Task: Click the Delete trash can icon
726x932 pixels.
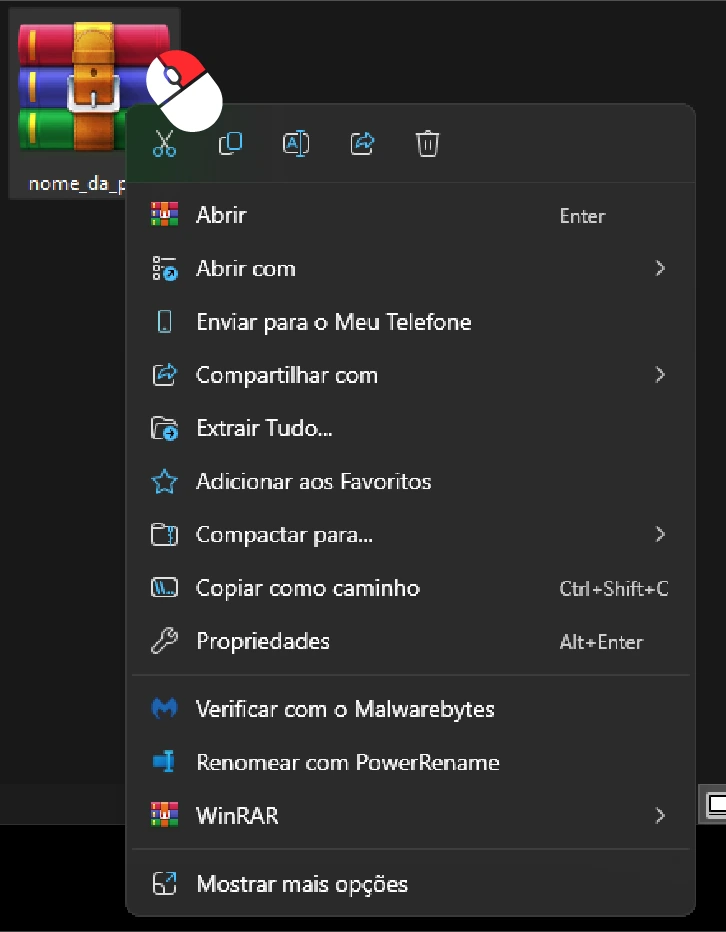Action: pyautogui.click(x=427, y=144)
